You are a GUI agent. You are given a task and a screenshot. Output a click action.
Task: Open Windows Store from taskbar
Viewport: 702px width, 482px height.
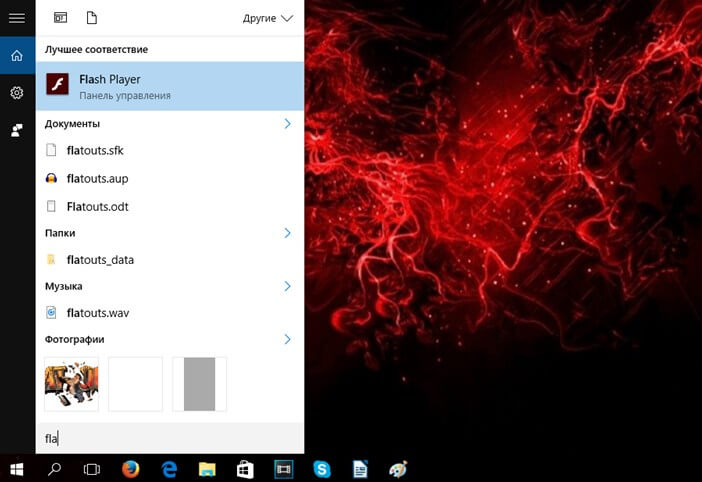point(245,468)
